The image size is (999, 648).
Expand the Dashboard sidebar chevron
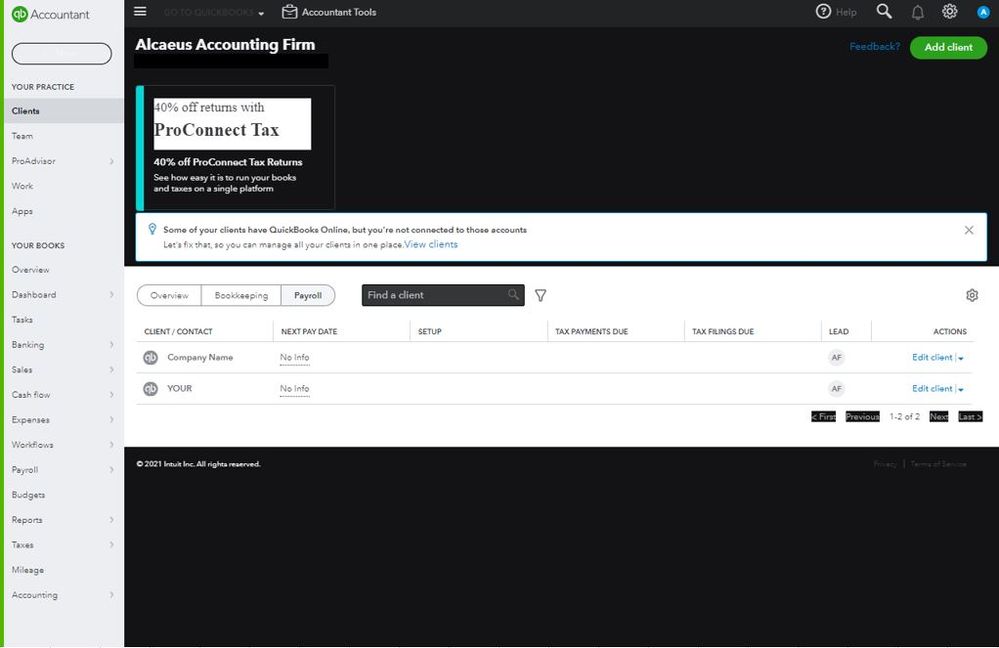111,294
